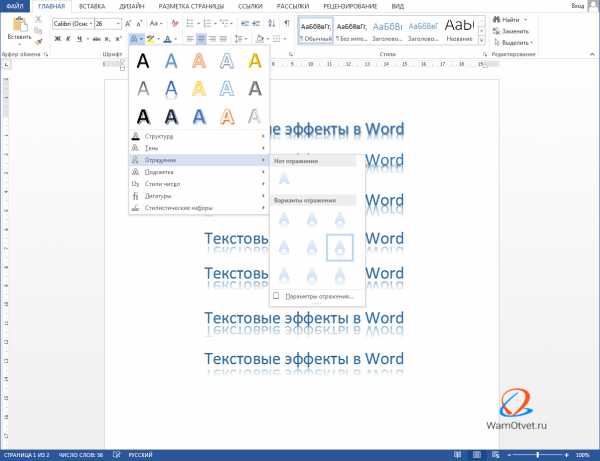Click the Paste (Вставить) clipboard icon
The height and width of the screenshot is (461, 600).
click(20, 25)
